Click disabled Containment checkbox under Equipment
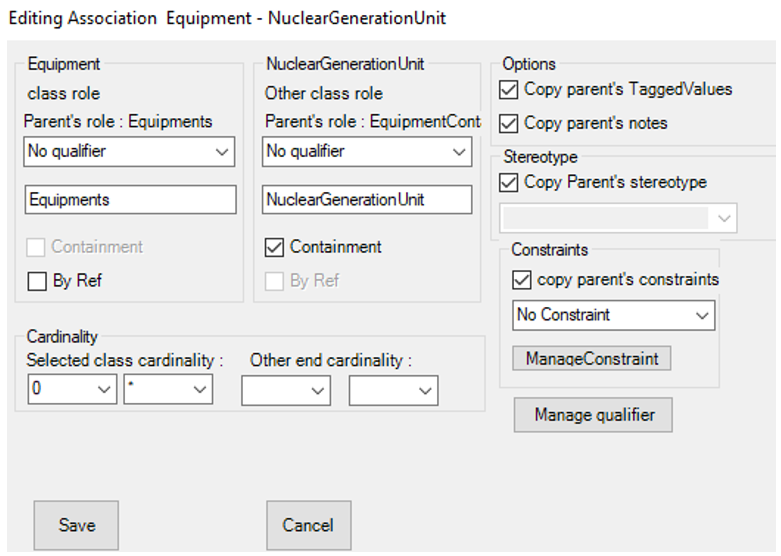This screenshot has width=781, height=556. click(x=36, y=248)
